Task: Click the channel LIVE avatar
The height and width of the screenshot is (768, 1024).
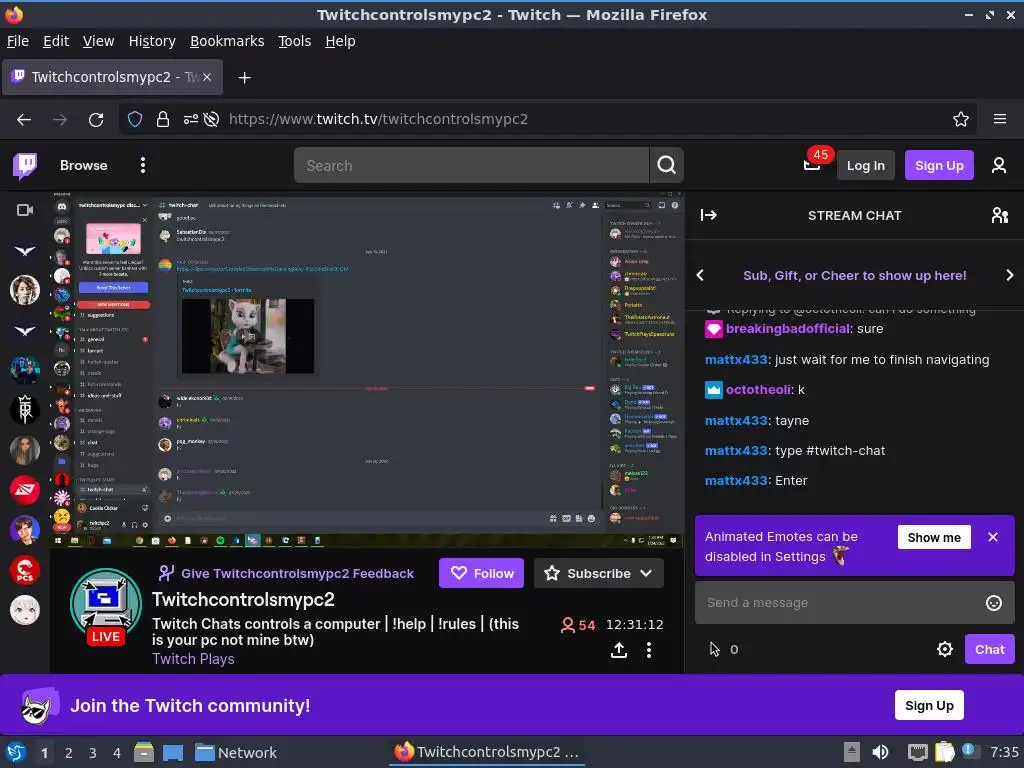Action: tap(106, 605)
